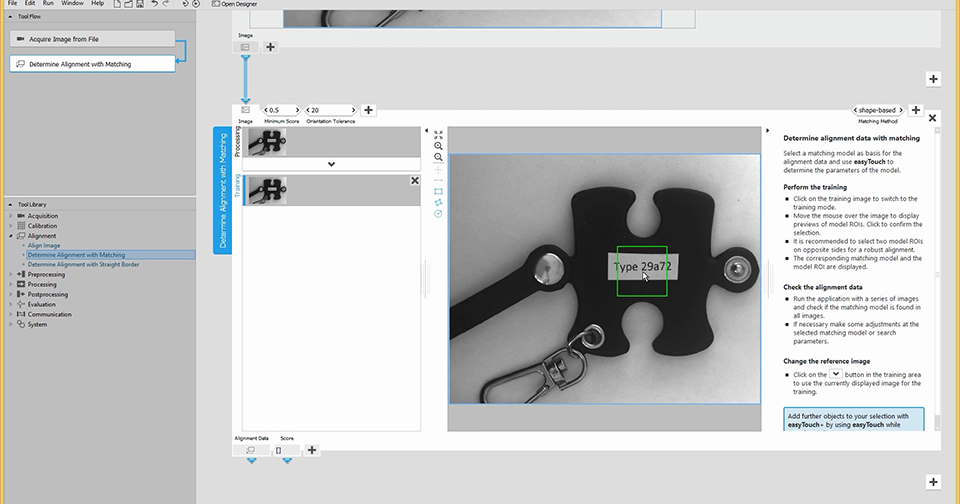The width and height of the screenshot is (960, 504).
Task: Switch Matching Method to next option
Action: (x=901, y=110)
